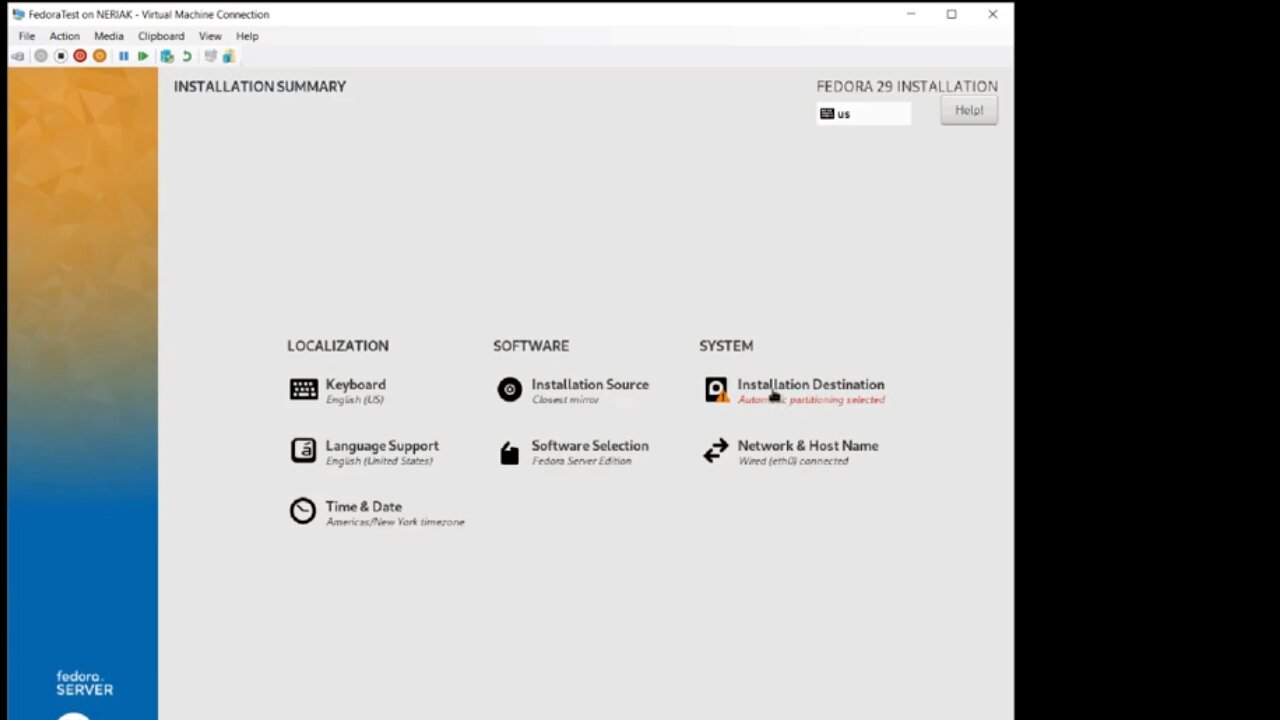Screen dimensions: 1280x720
Task: Click the red Shut Down icon
Action: point(80,56)
